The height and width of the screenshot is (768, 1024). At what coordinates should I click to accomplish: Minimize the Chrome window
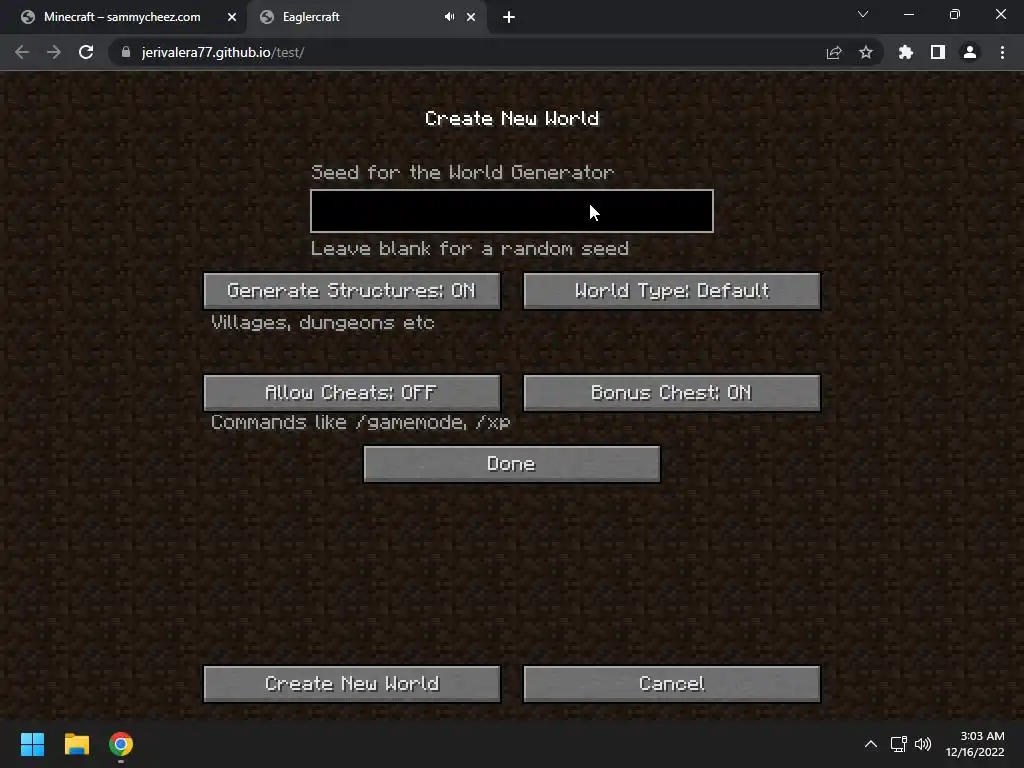tap(908, 14)
